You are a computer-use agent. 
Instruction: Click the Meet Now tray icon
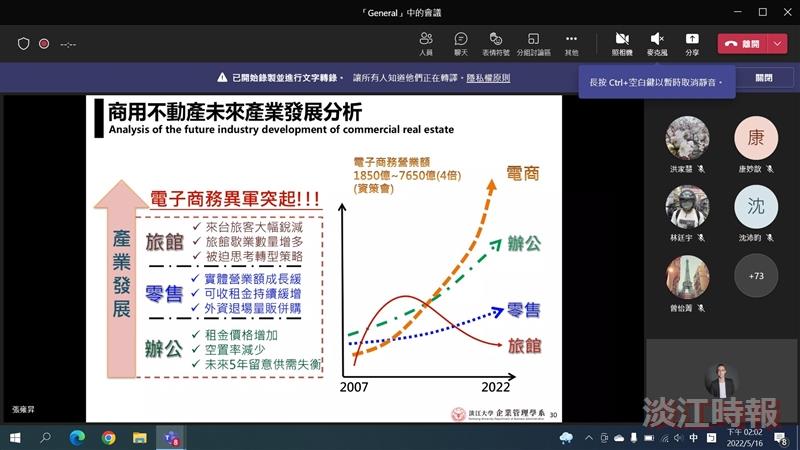604,438
